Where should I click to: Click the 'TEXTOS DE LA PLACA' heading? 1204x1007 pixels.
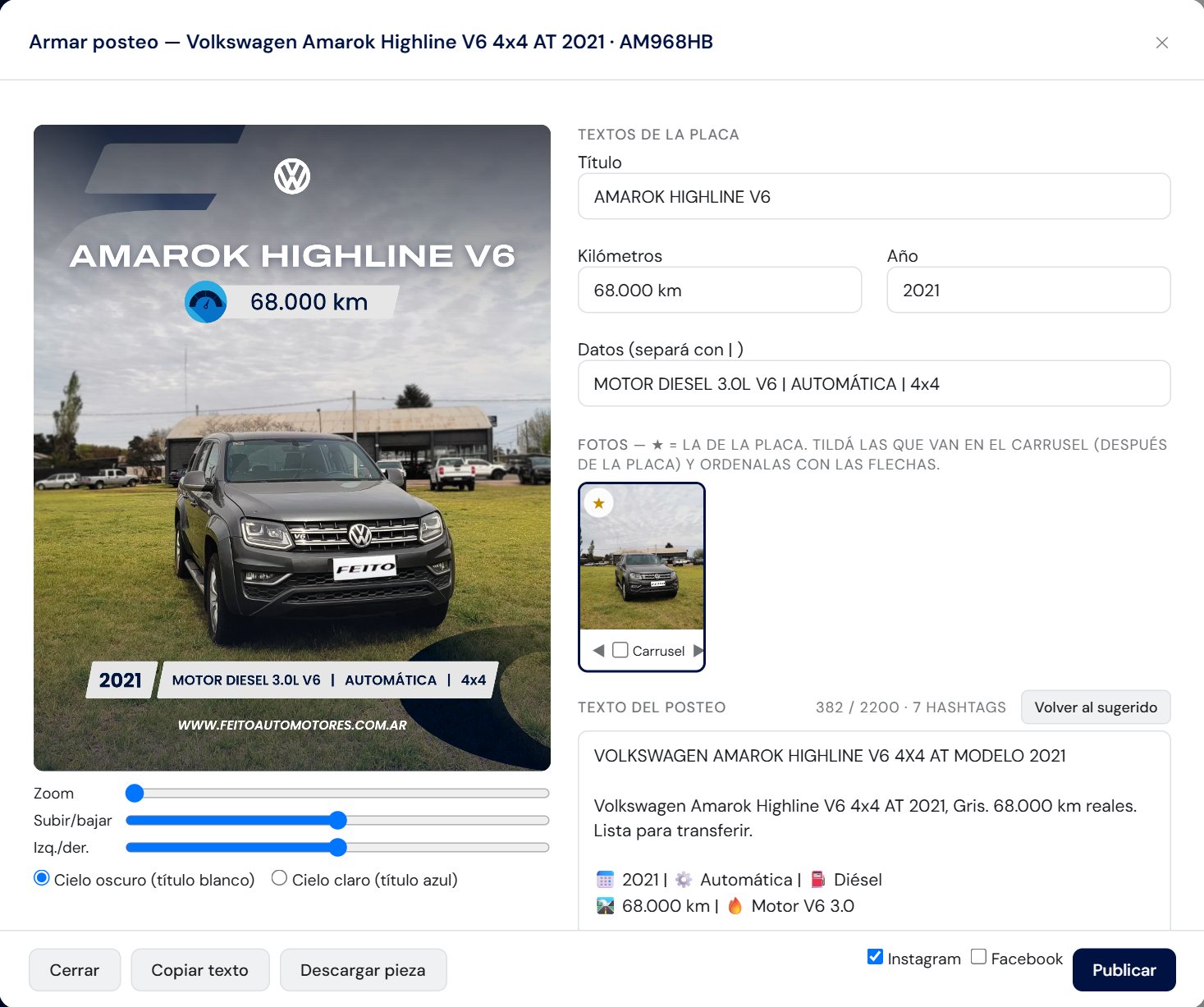(x=658, y=135)
